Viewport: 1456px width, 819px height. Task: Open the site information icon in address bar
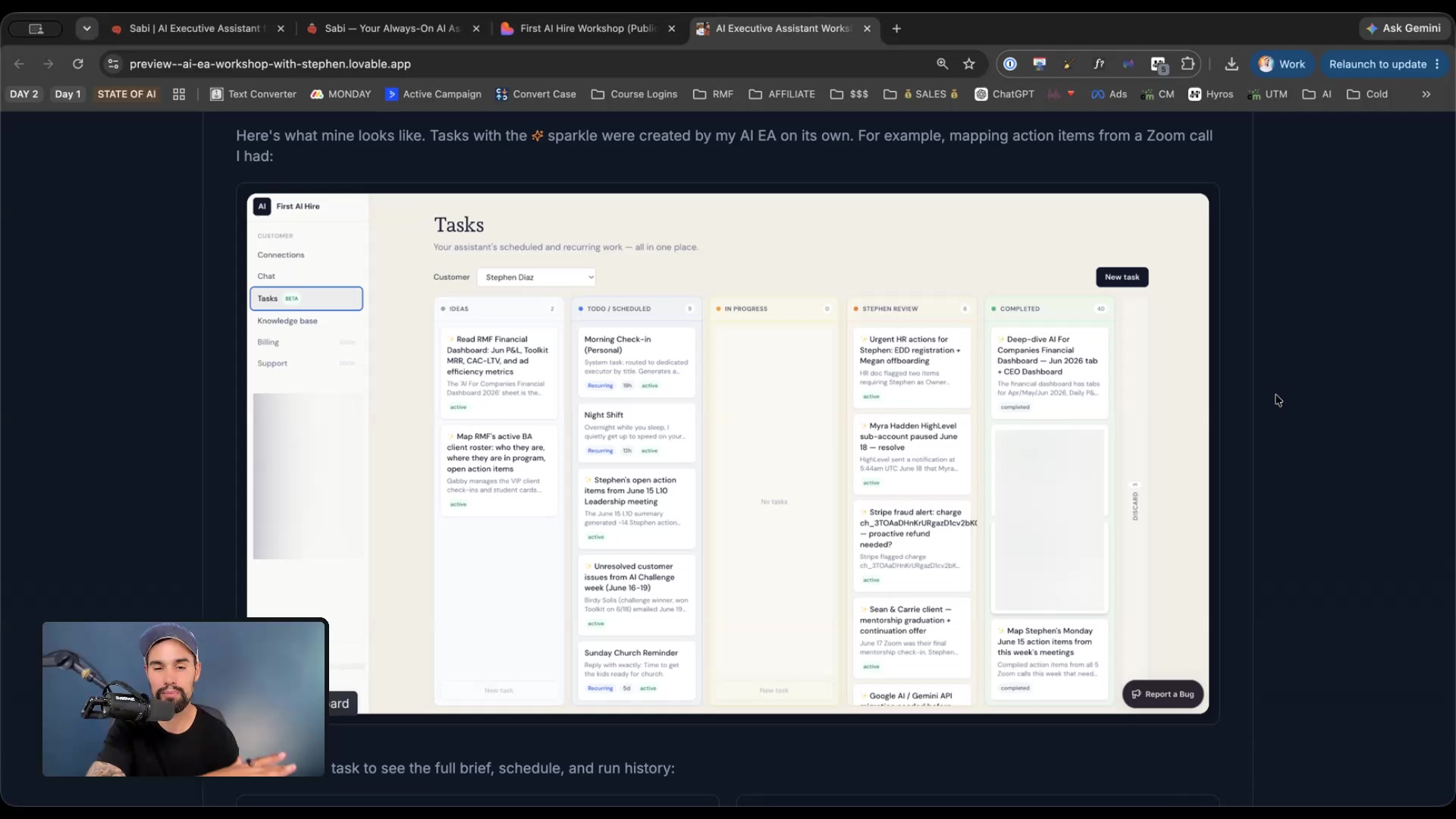pos(113,64)
